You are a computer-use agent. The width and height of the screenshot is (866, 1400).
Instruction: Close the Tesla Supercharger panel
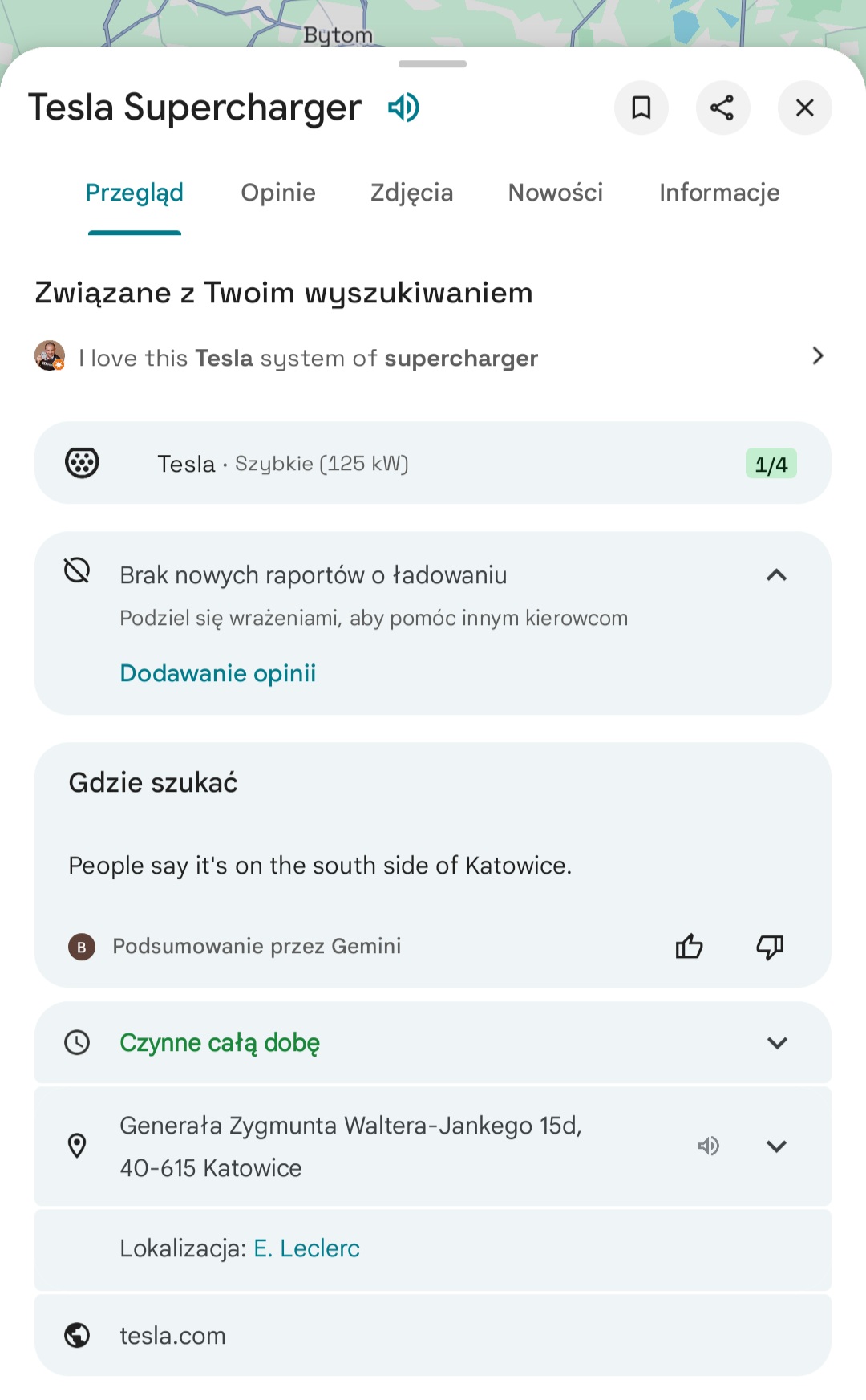pos(804,108)
